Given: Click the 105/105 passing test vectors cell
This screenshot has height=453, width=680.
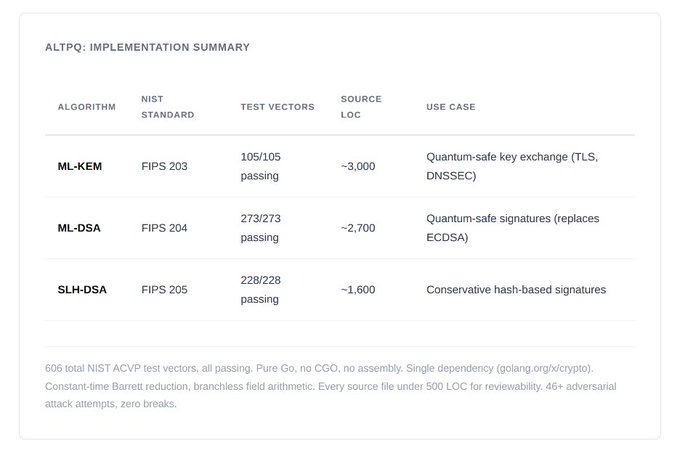Looking at the screenshot, I should coord(261,166).
